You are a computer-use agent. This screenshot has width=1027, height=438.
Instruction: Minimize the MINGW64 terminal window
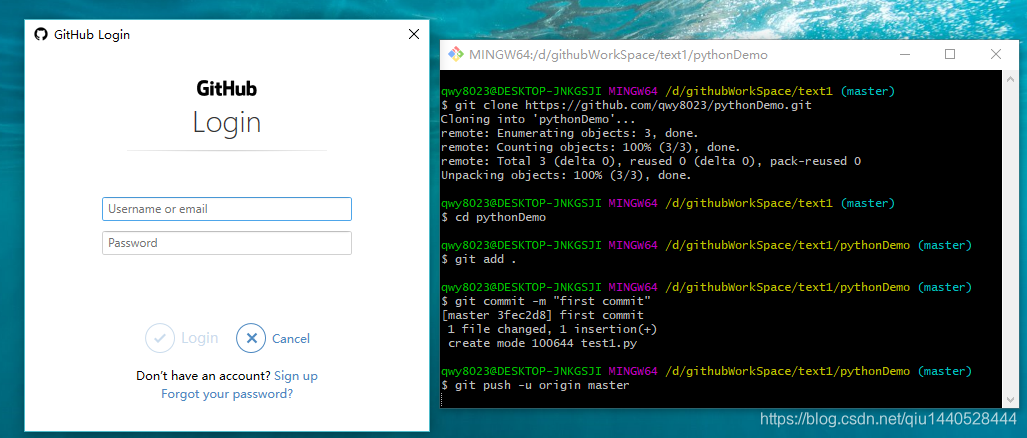coord(905,54)
